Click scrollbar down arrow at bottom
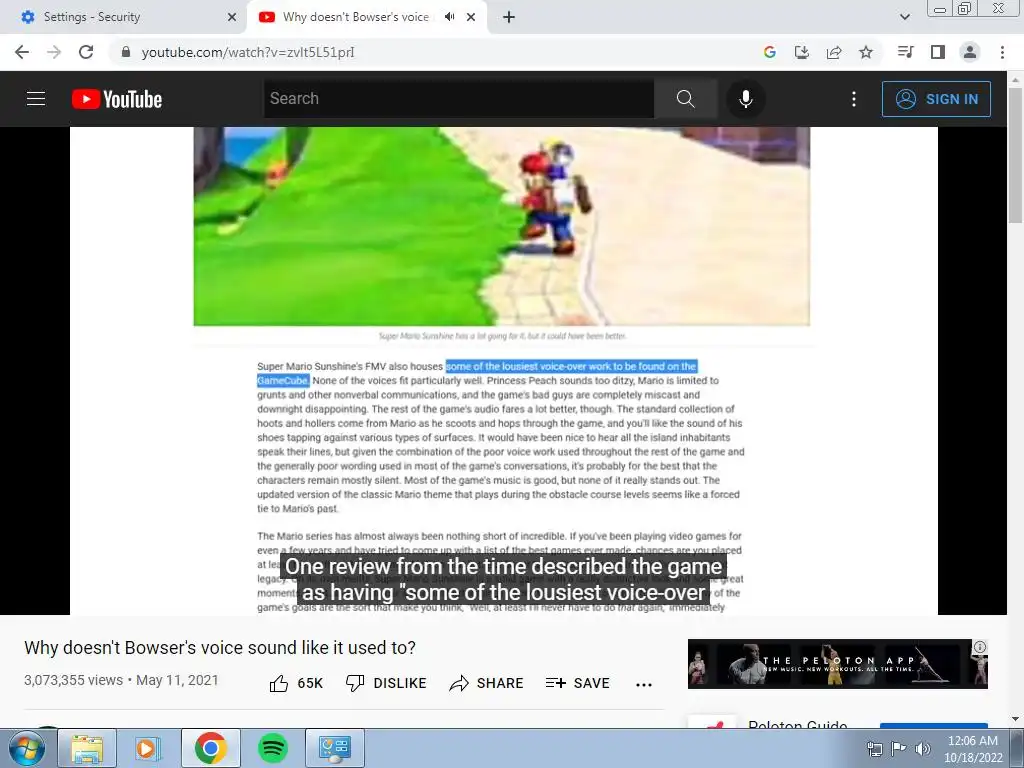Image resolution: width=1024 pixels, height=768 pixels. 1015,718
